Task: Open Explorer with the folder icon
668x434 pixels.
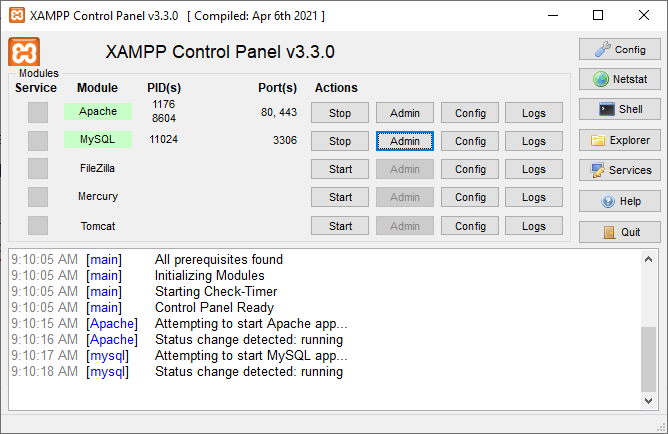Action: pyautogui.click(x=619, y=140)
